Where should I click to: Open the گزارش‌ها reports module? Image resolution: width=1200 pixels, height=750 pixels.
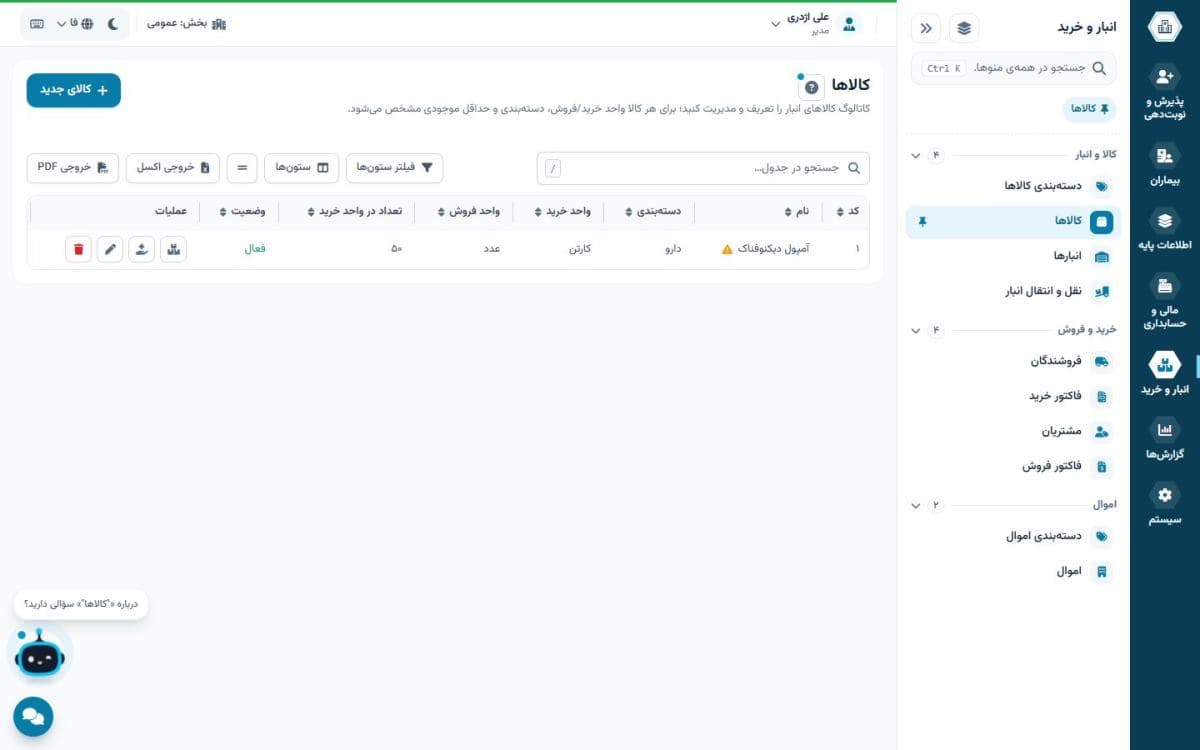1164,439
